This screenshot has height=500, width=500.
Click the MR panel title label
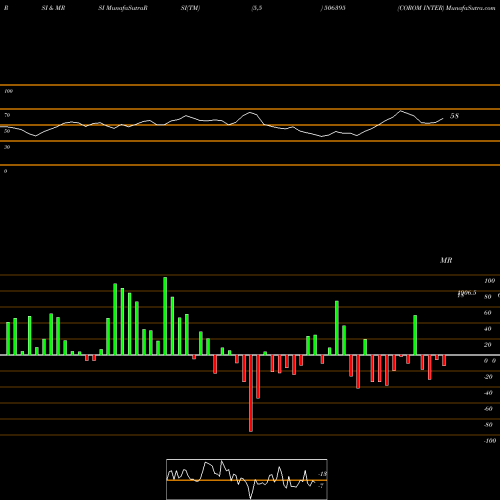(446, 260)
